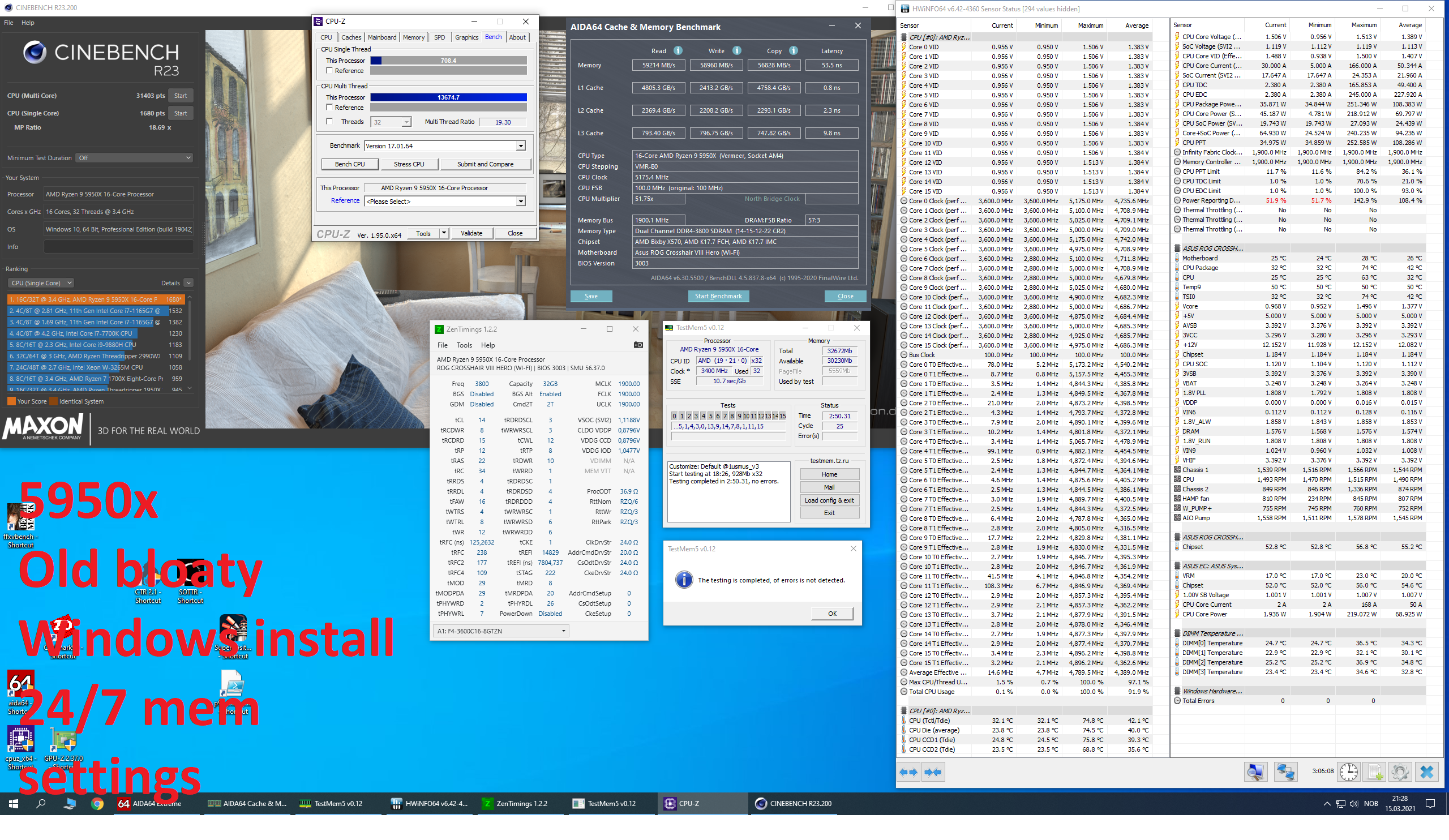Click OK in the TestMem5 completion dialog
This screenshot has height=840, width=1449.
pos(832,614)
